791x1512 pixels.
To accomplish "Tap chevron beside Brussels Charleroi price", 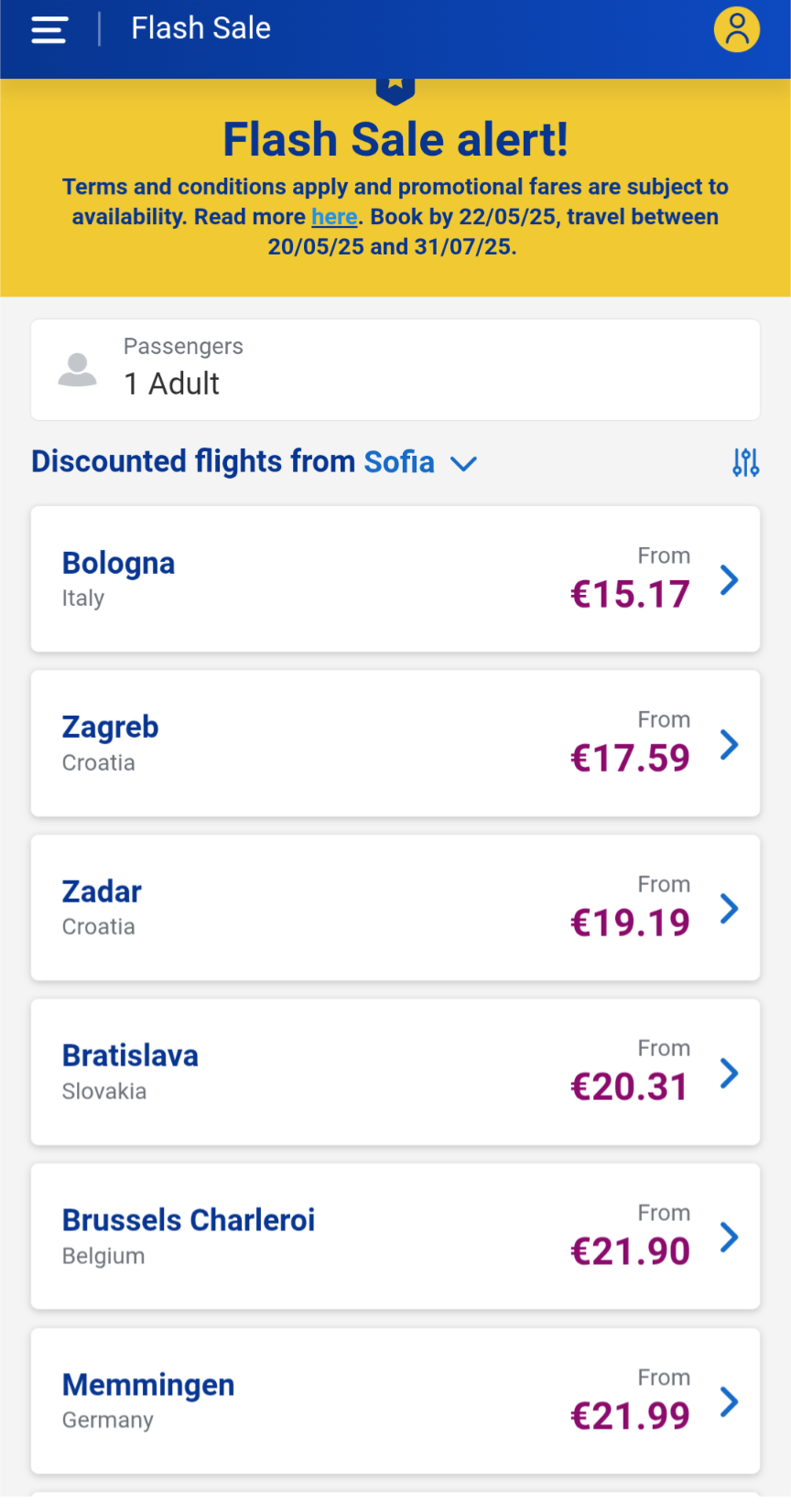I will point(729,1237).
